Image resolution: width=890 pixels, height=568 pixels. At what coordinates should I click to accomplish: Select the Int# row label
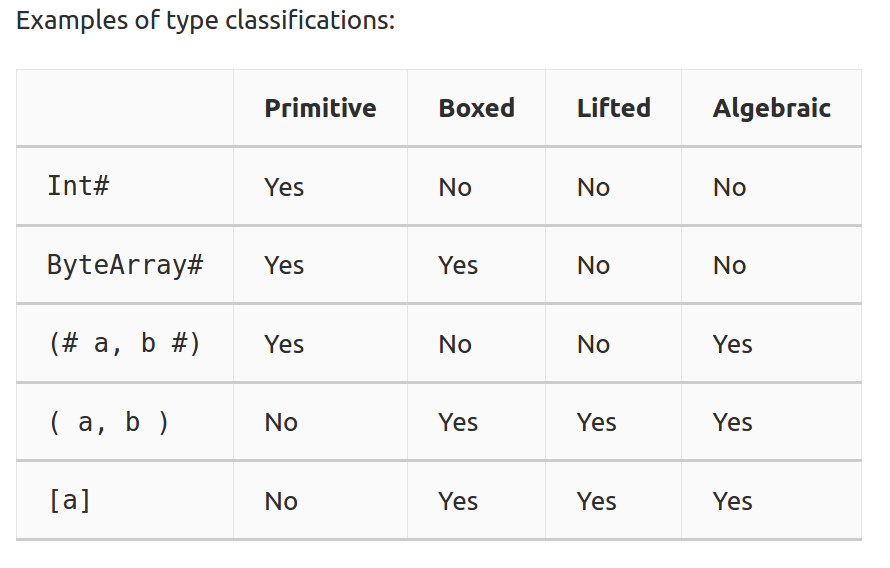[78, 186]
